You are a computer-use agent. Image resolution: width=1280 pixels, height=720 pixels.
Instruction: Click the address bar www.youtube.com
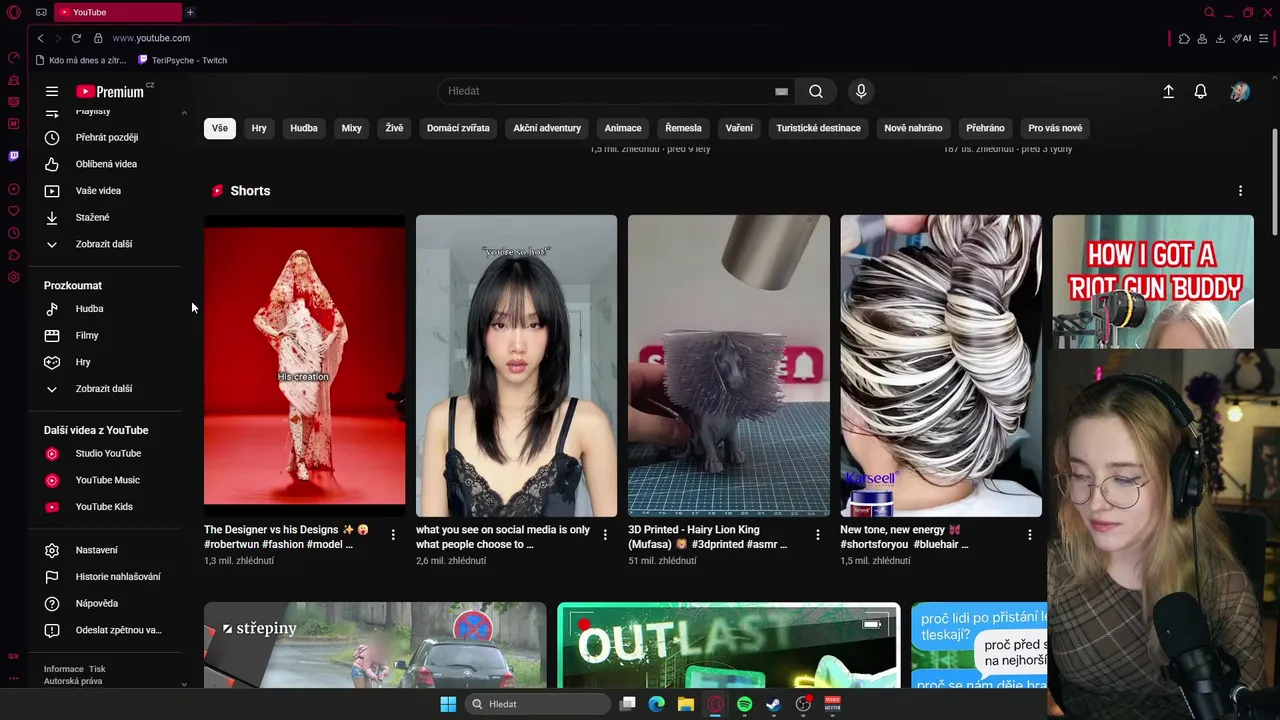151,38
